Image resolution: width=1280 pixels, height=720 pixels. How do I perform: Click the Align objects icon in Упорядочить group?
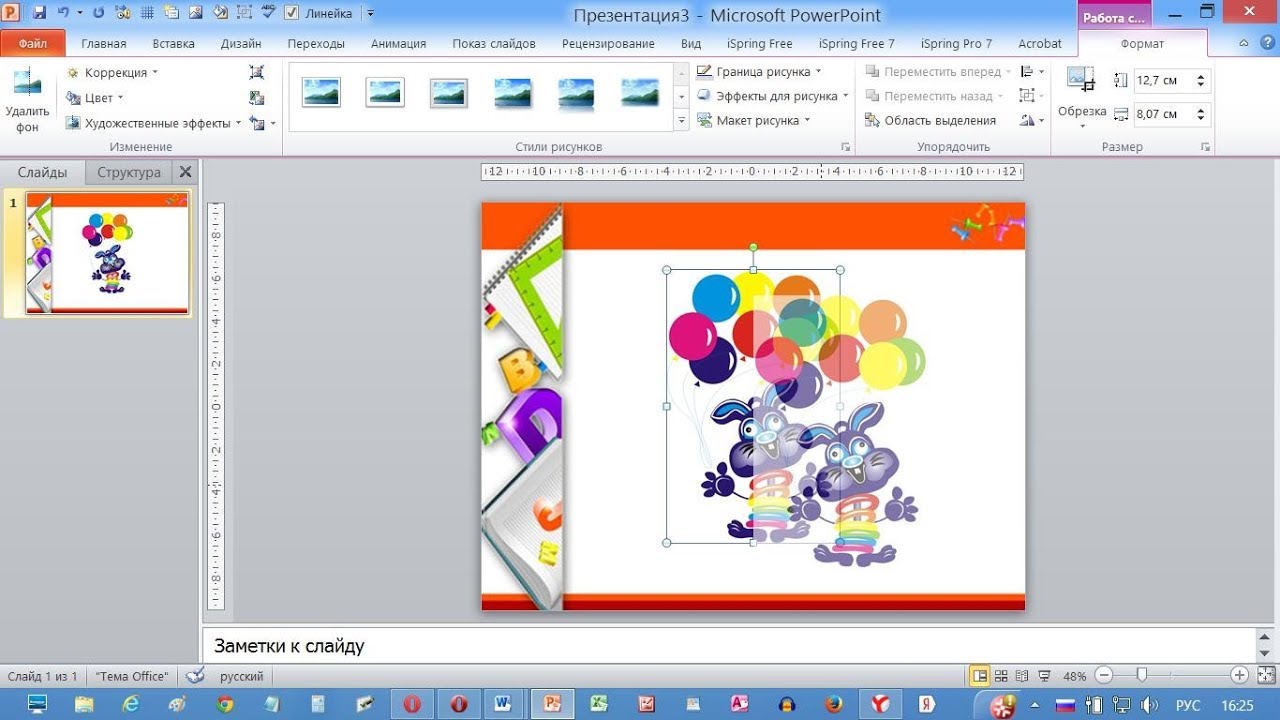[x=1026, y=72]
